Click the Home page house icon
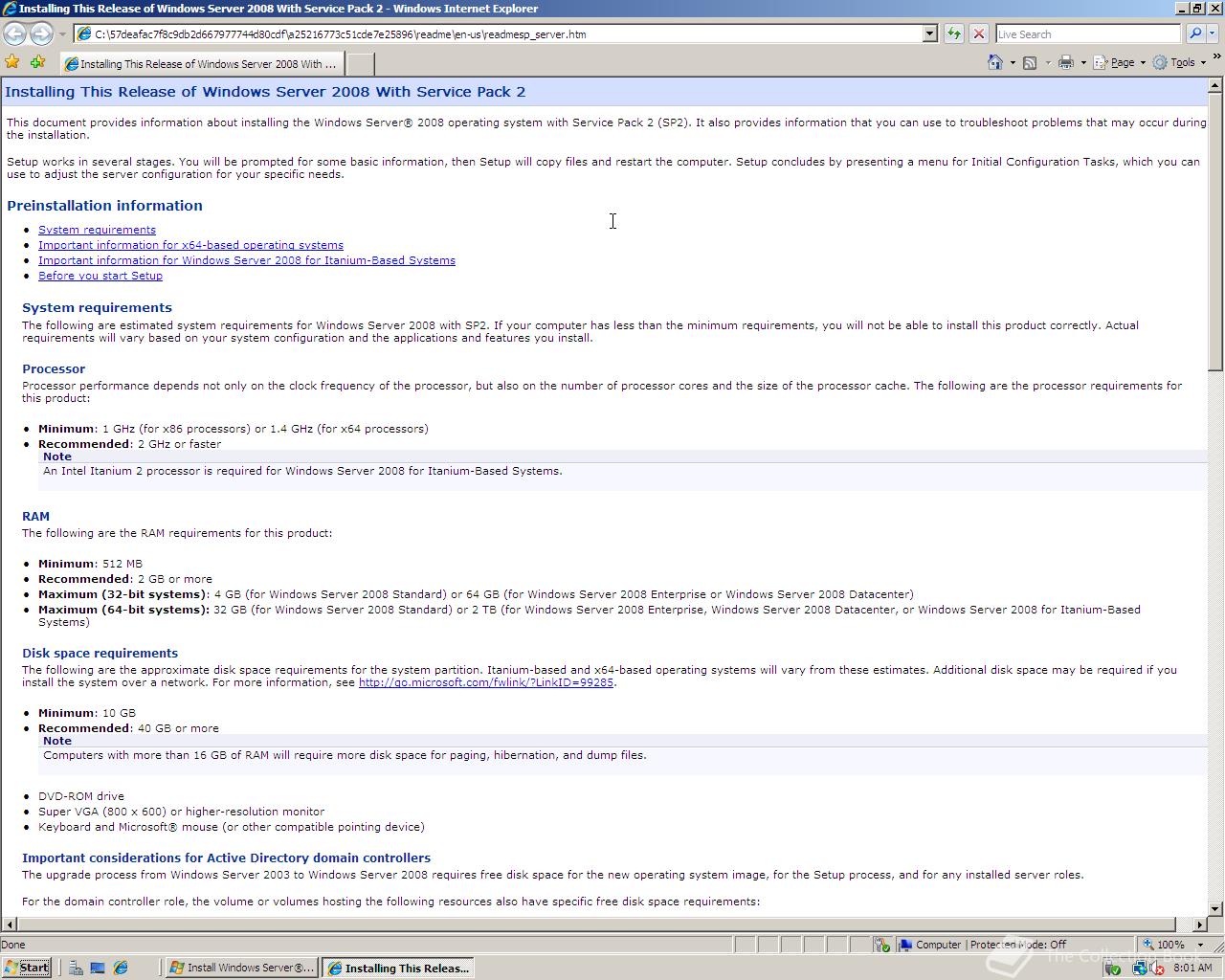Image resolution: width=1225 pixels, height=980 pixels. tap(995, 62)
